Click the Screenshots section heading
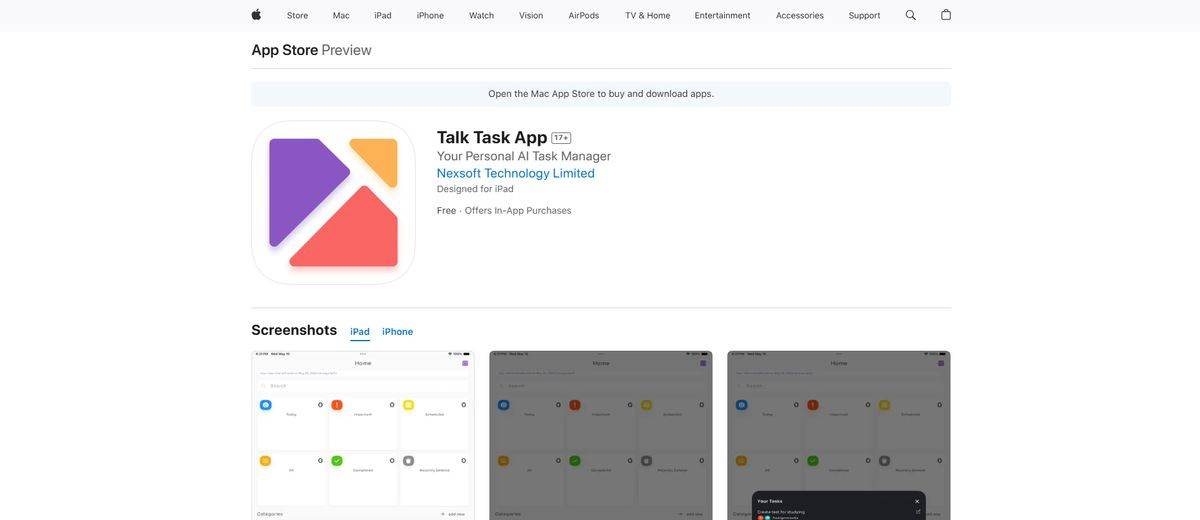 294,330
